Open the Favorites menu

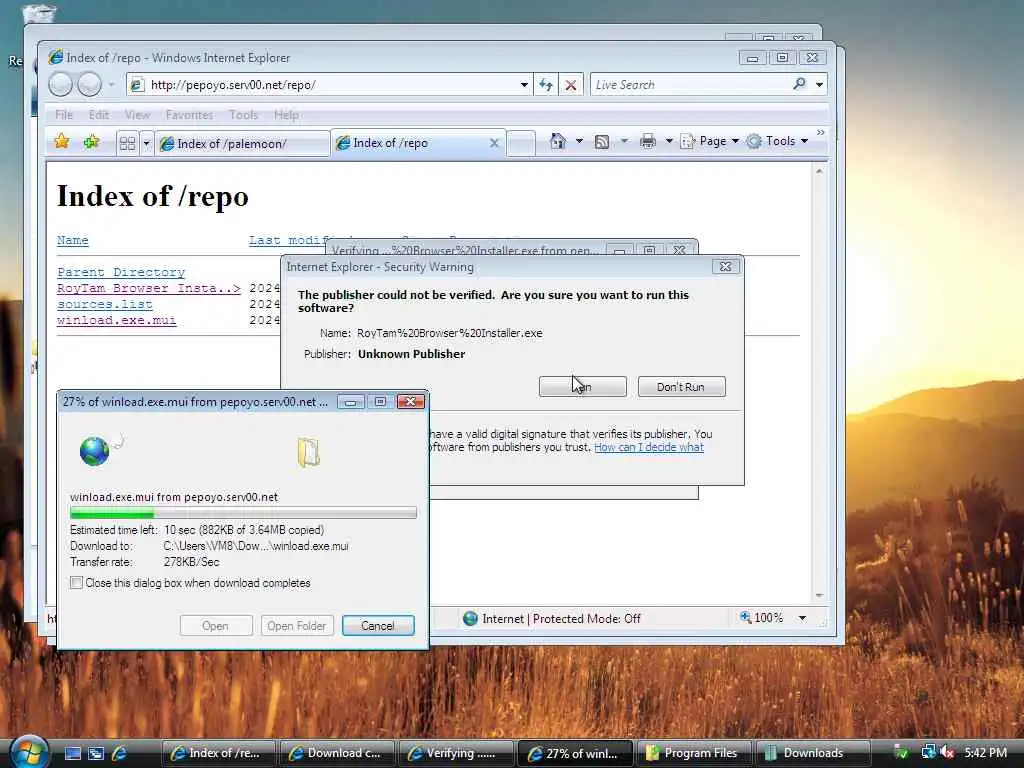[x=189, y=115]
